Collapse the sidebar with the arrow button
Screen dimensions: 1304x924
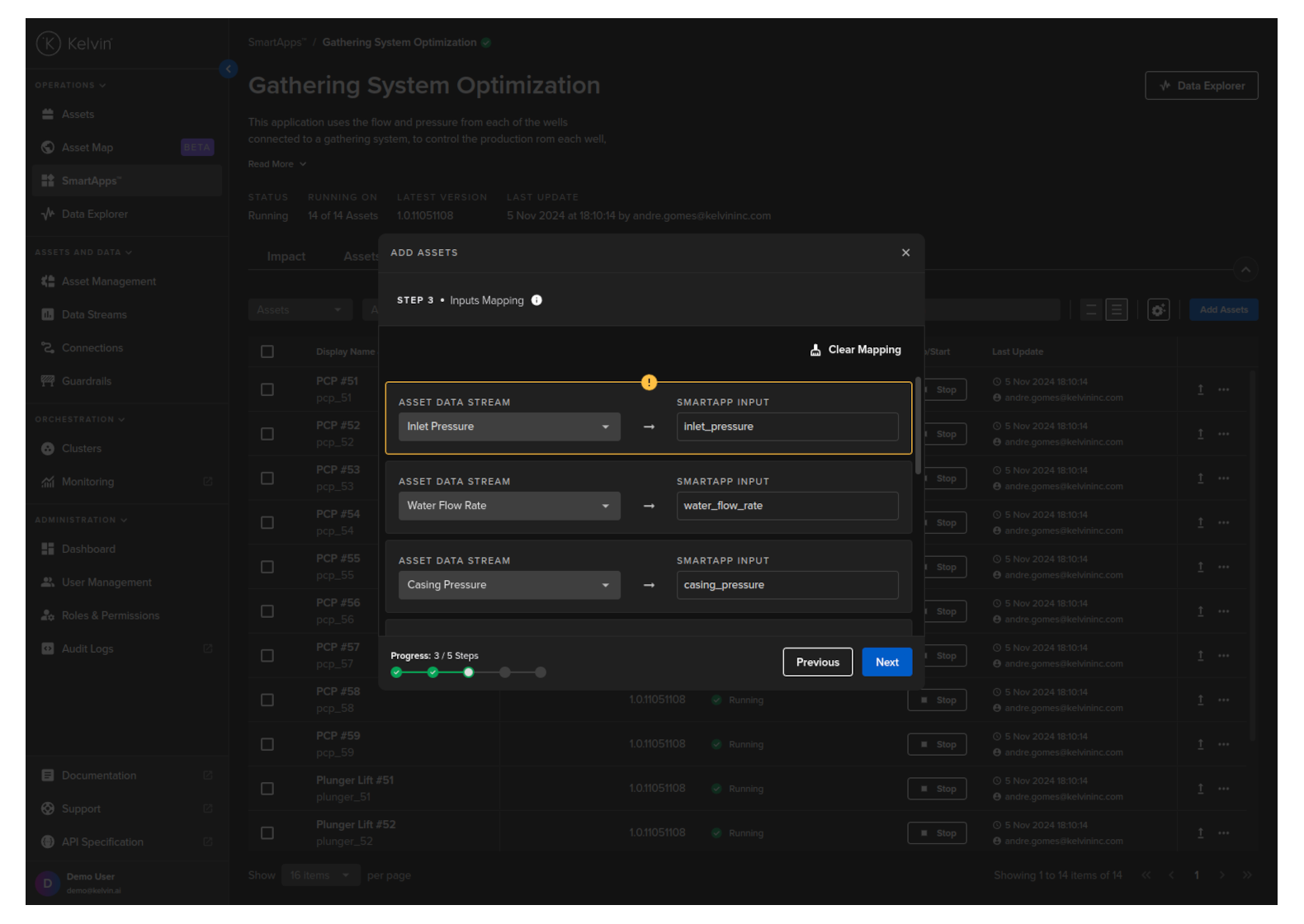229,69
